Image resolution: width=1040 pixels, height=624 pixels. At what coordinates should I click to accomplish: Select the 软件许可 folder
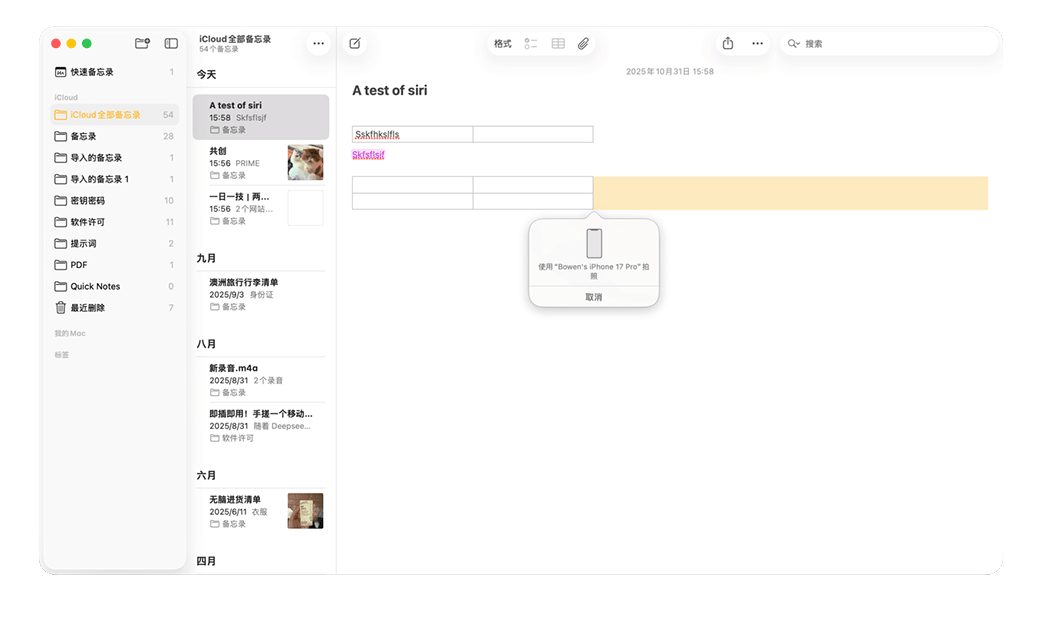pyautogui.click(x=87, y=222)
